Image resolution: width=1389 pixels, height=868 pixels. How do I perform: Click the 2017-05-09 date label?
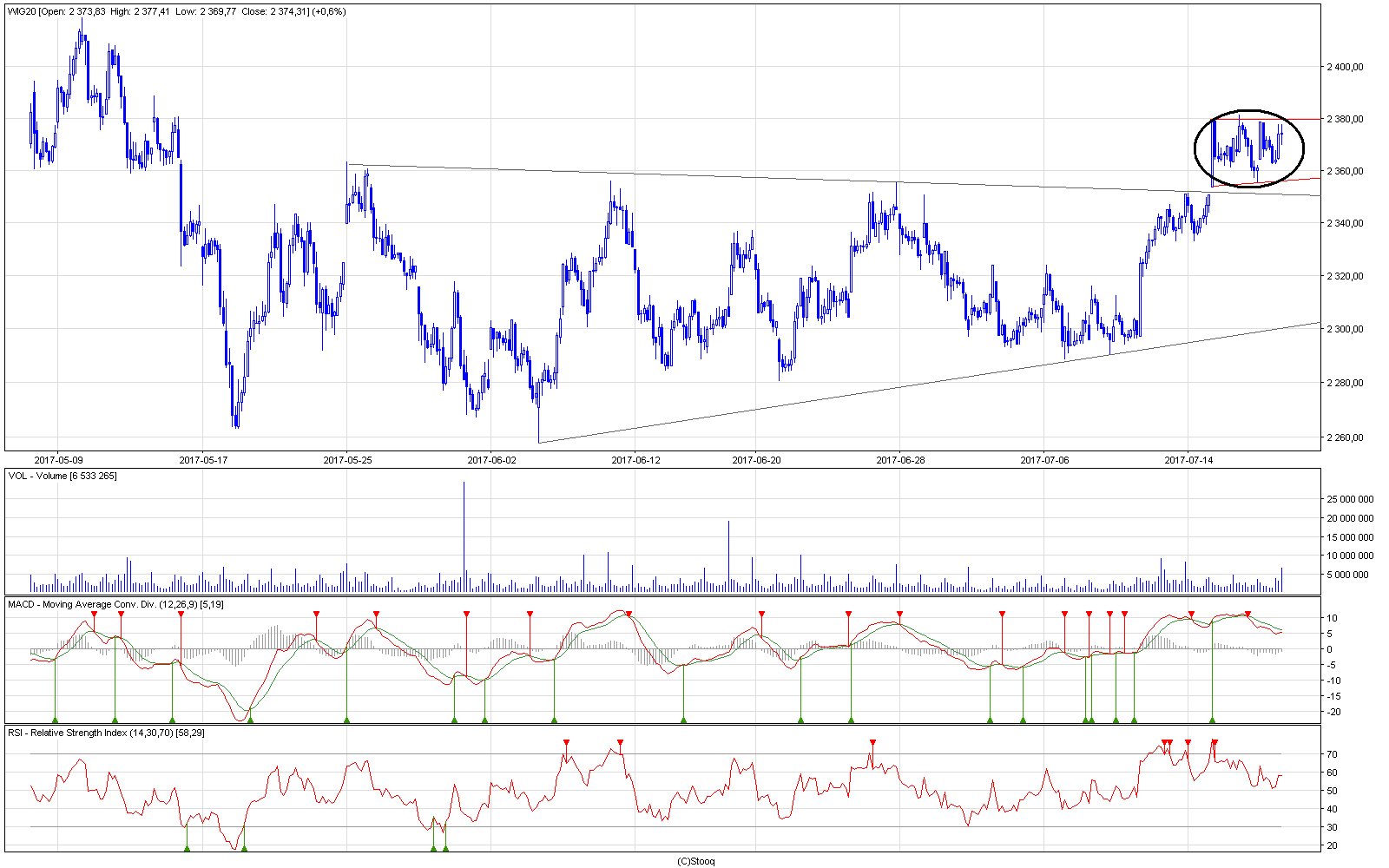pyautogui.click(x=58, y=460)
